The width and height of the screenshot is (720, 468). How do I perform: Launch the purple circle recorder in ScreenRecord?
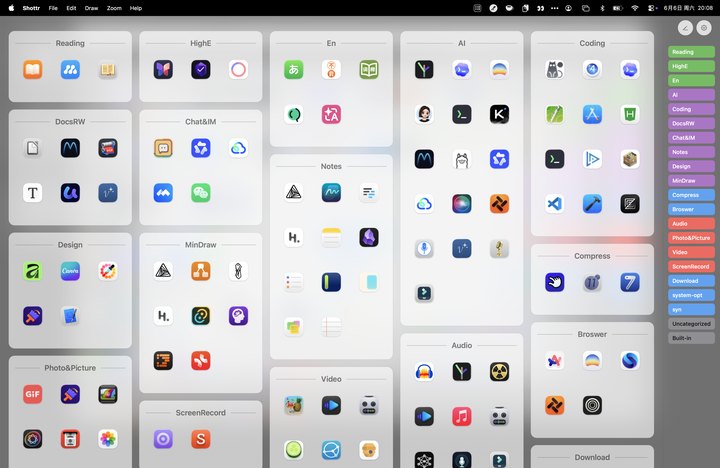(x=163, y=439)
